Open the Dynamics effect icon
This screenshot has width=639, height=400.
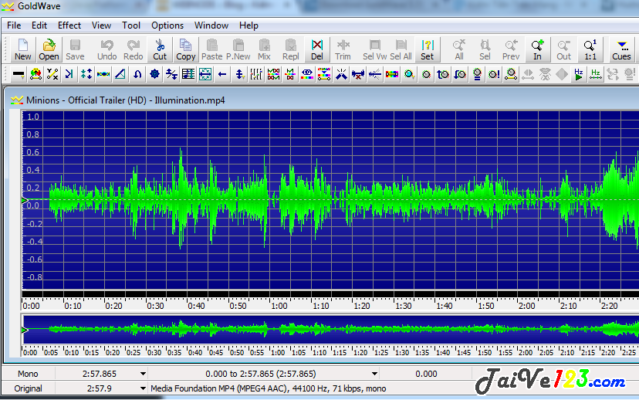pyautogui.click(x=53, y=74)
